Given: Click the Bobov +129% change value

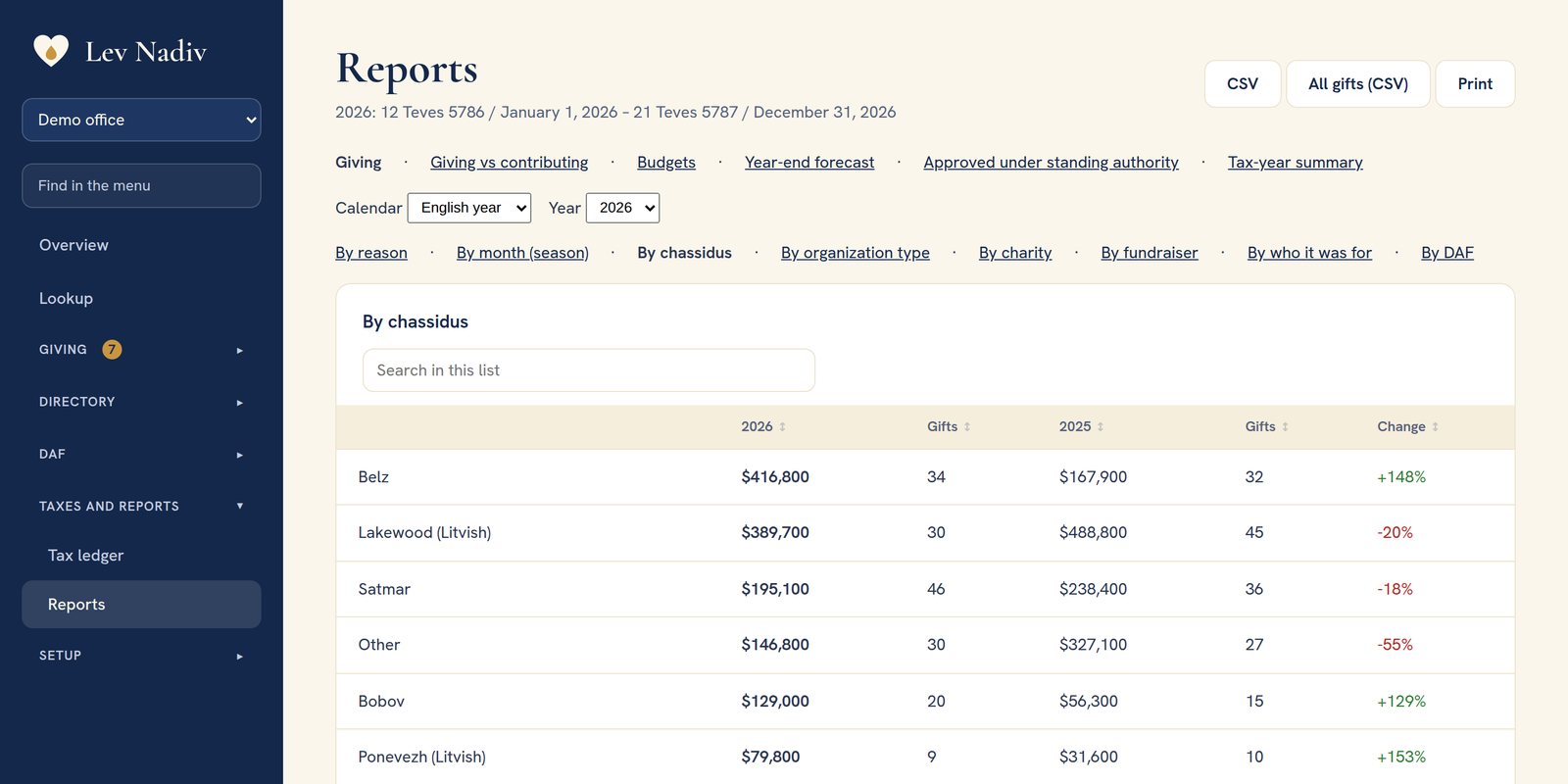Looking at the screenshot, I should [1401, 702].
